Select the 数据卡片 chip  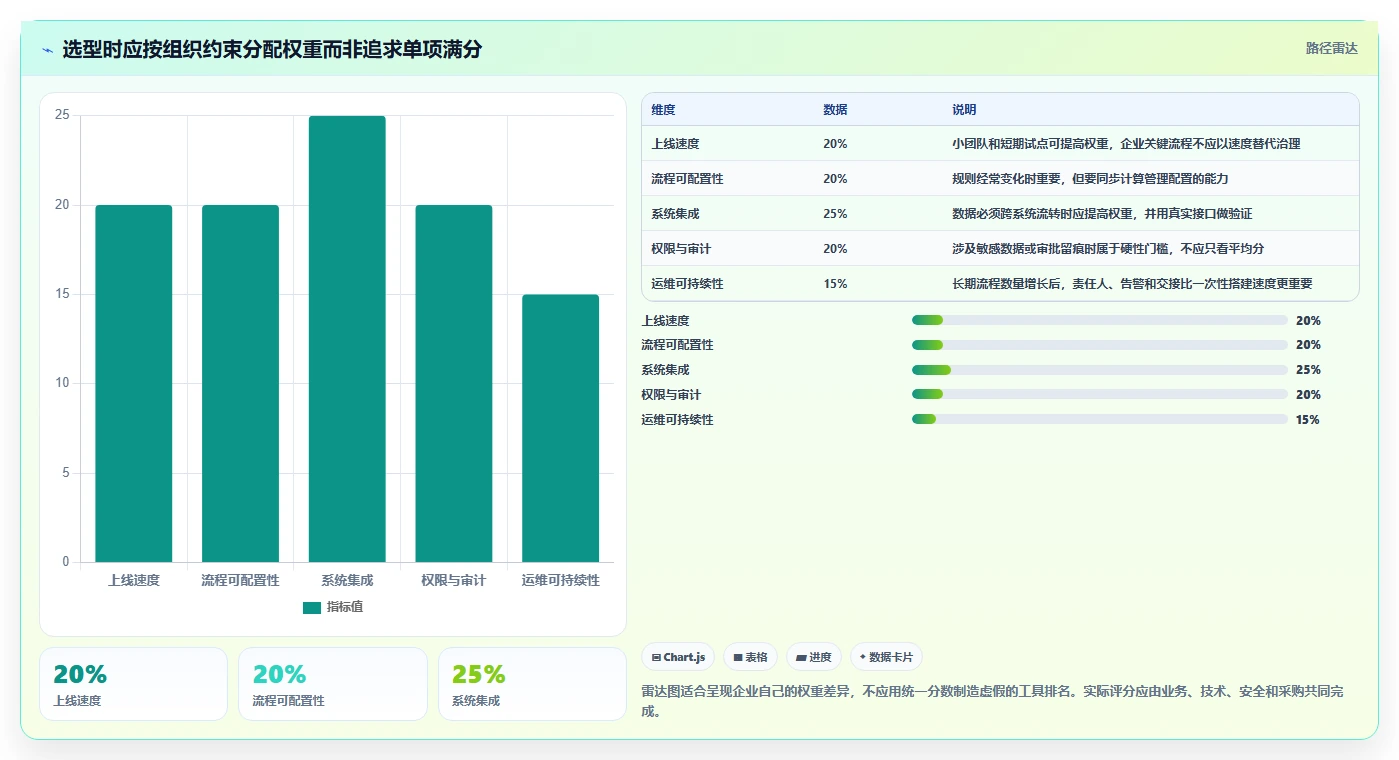click(x=886, y=657)
